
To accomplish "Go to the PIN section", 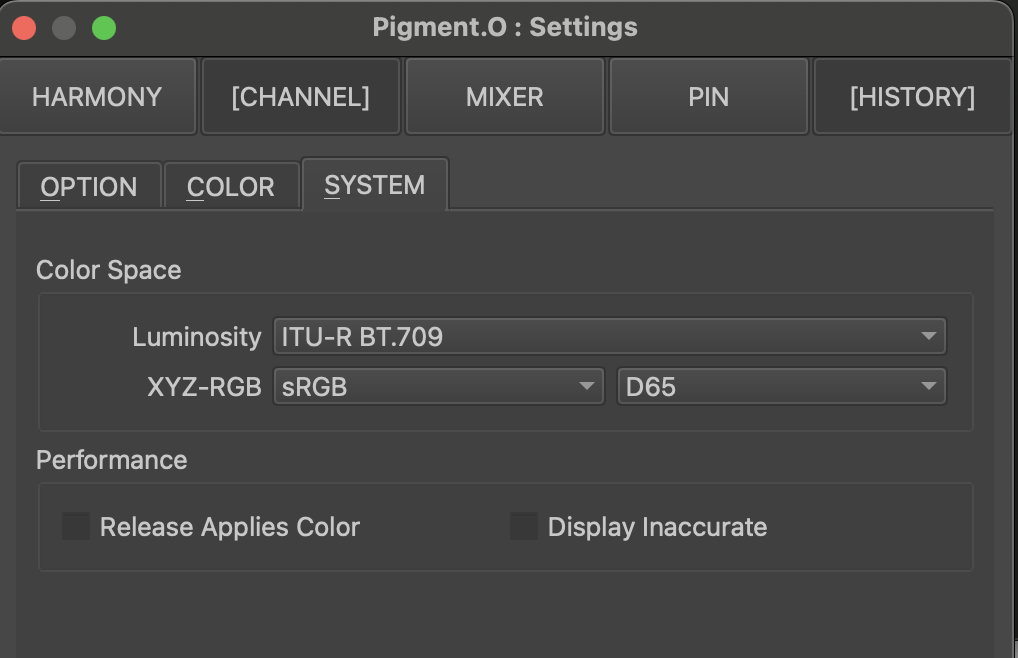I will [709, 97].
